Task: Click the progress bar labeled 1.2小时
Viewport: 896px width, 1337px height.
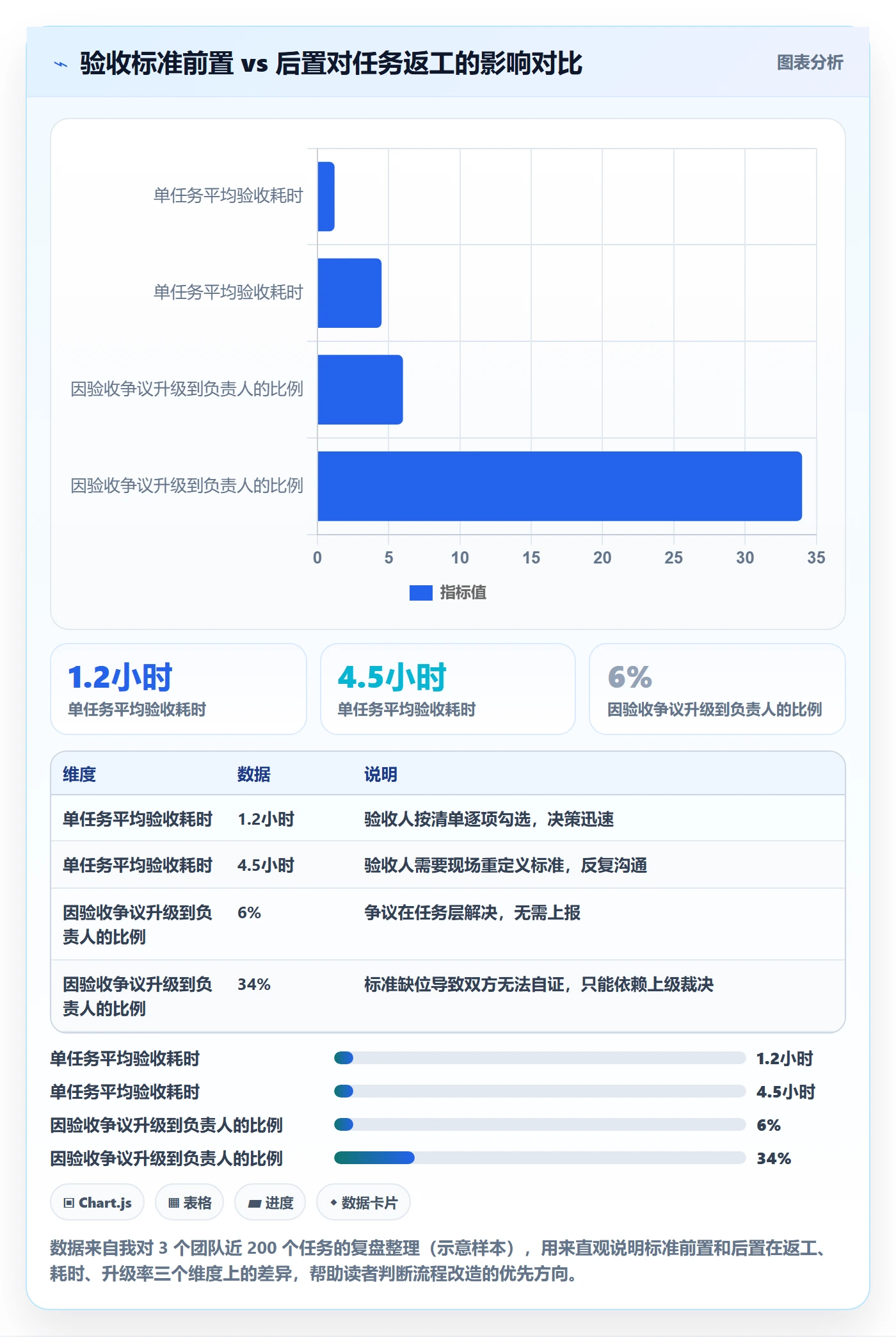Action: (x=540, y=1058)
